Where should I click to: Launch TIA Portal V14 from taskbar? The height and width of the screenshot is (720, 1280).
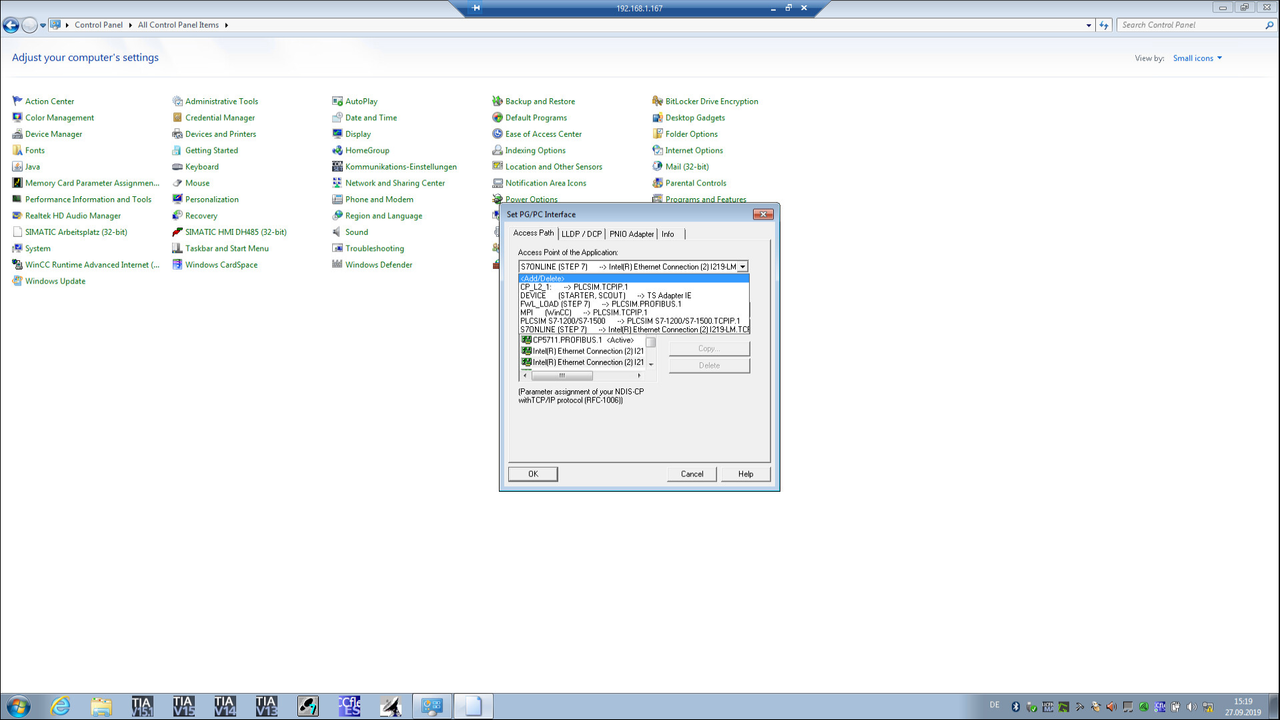(225, 706)
